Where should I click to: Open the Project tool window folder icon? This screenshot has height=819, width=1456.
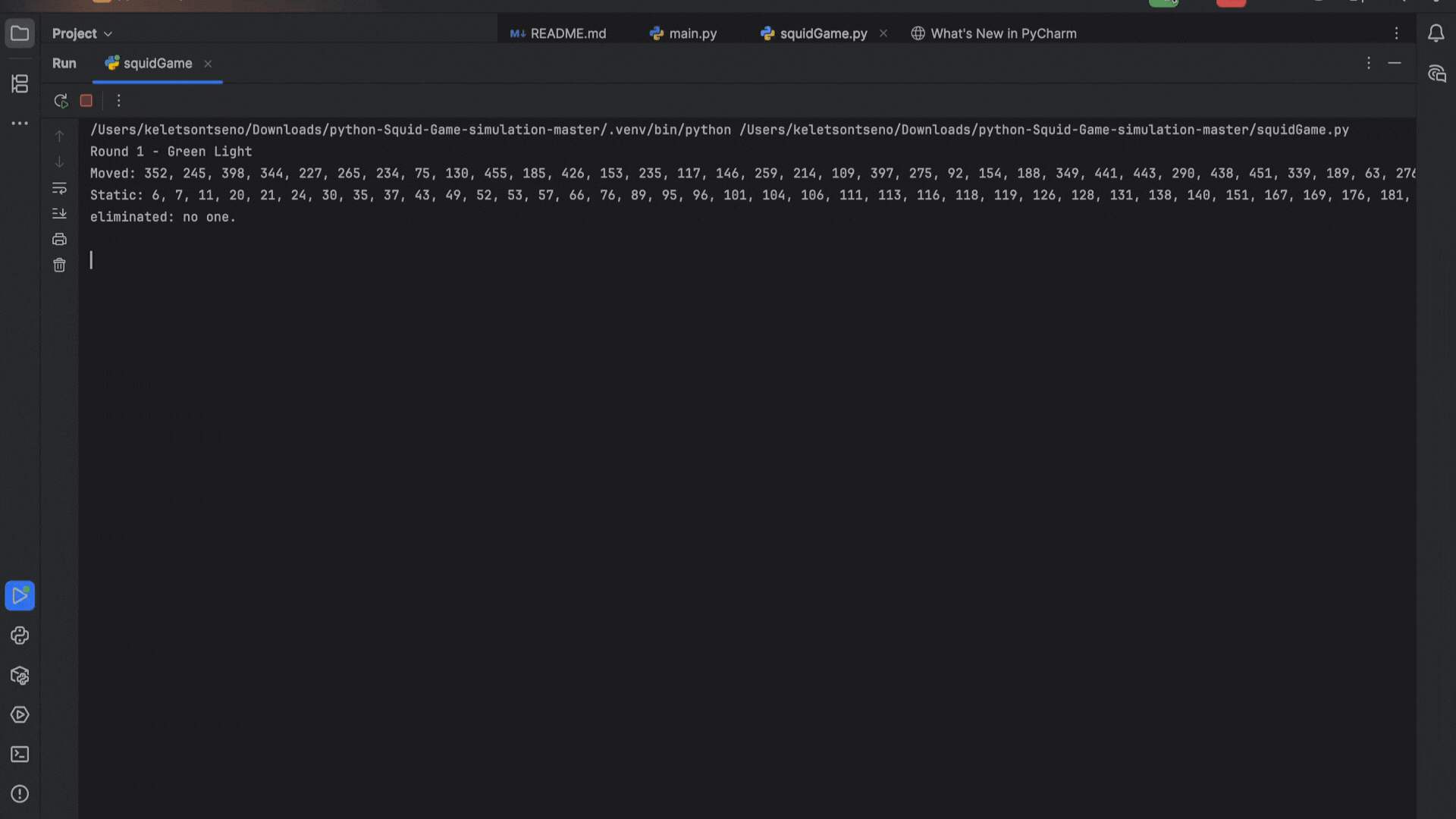(x=20, y=33)
